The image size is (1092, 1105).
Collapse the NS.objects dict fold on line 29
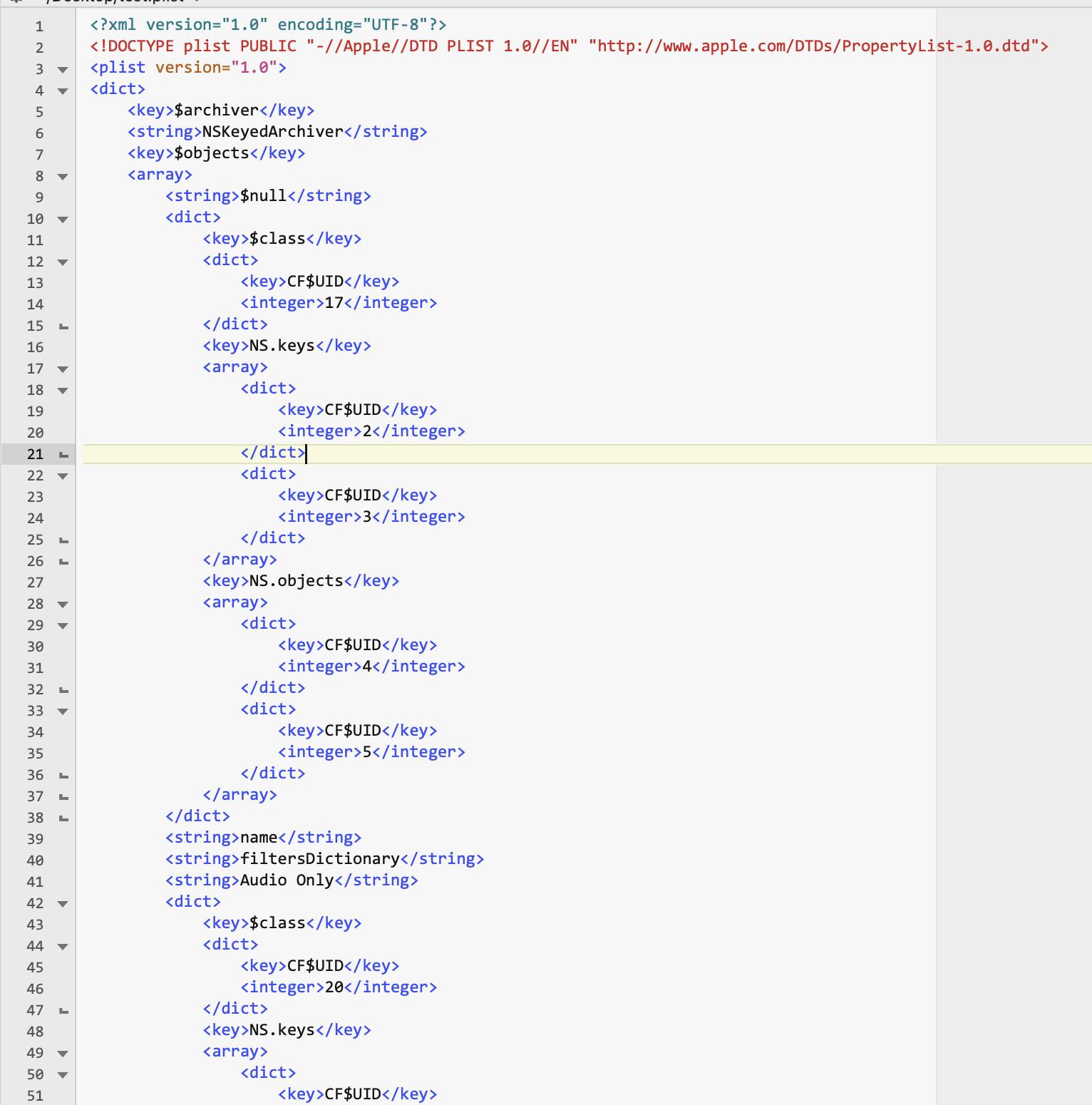click(62, 625)
